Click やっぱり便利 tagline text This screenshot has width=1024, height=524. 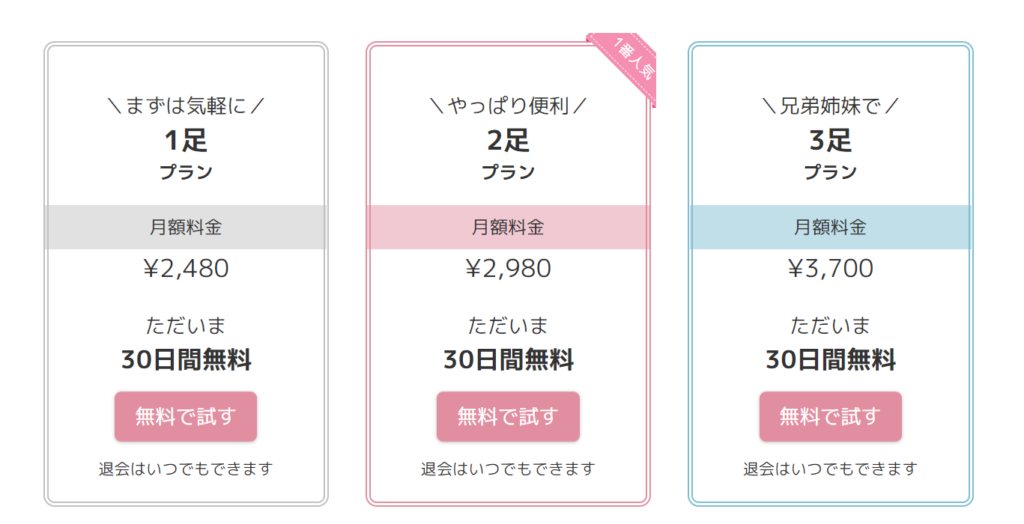[x=508, y=106]
